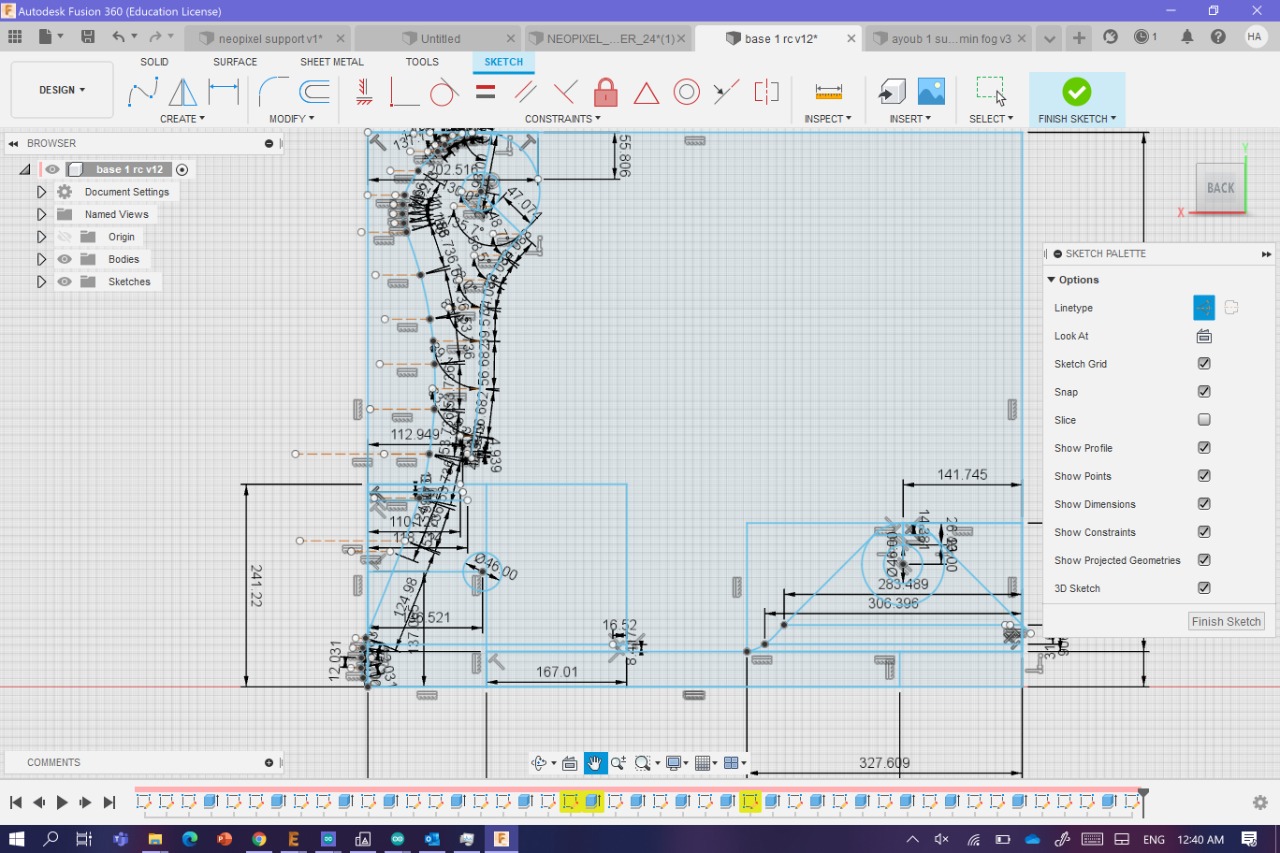Click Finish Sketch button in palette
Viewport: 1280px width, 853px height.
click(1226, 621)
